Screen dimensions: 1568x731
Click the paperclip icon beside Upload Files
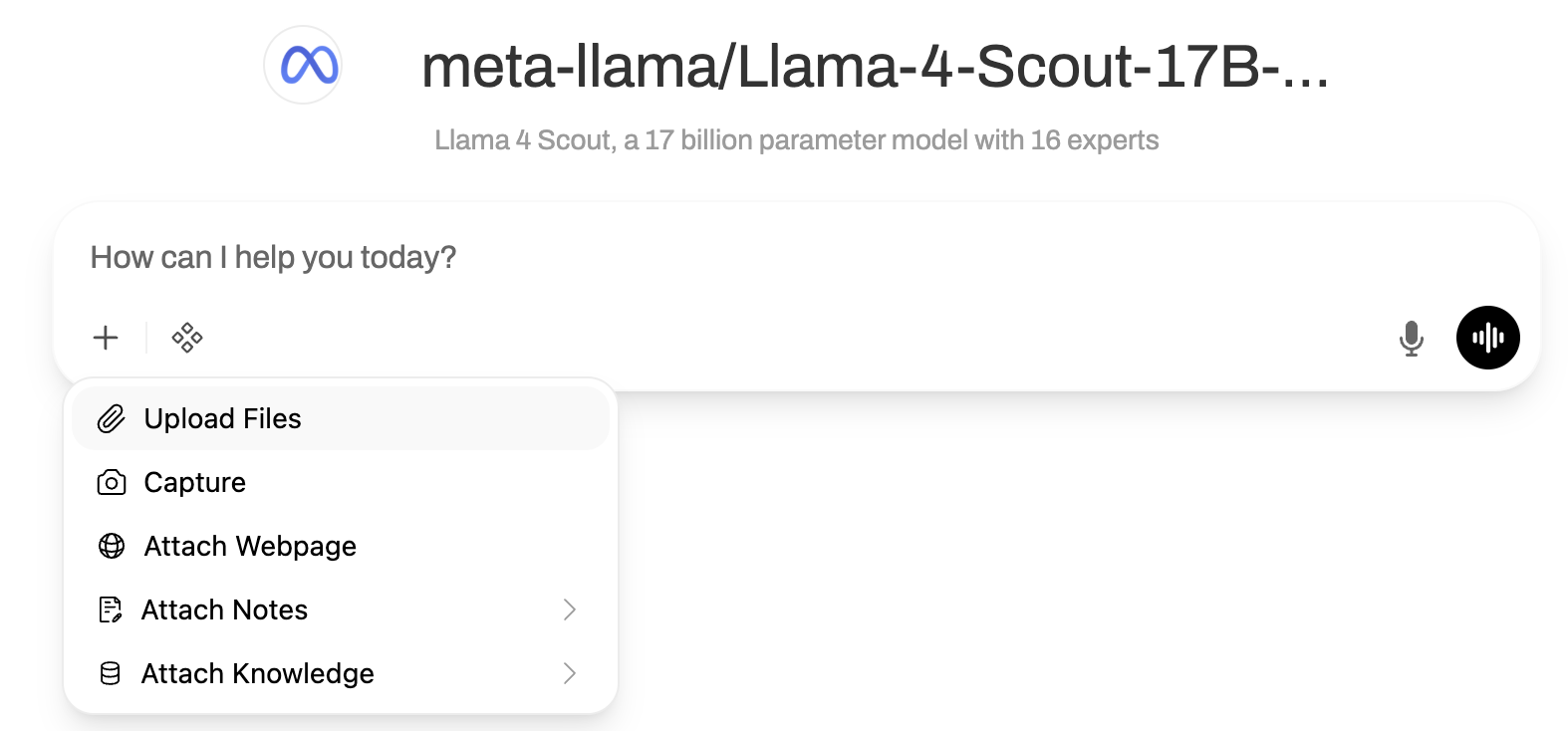pos(112,418)
